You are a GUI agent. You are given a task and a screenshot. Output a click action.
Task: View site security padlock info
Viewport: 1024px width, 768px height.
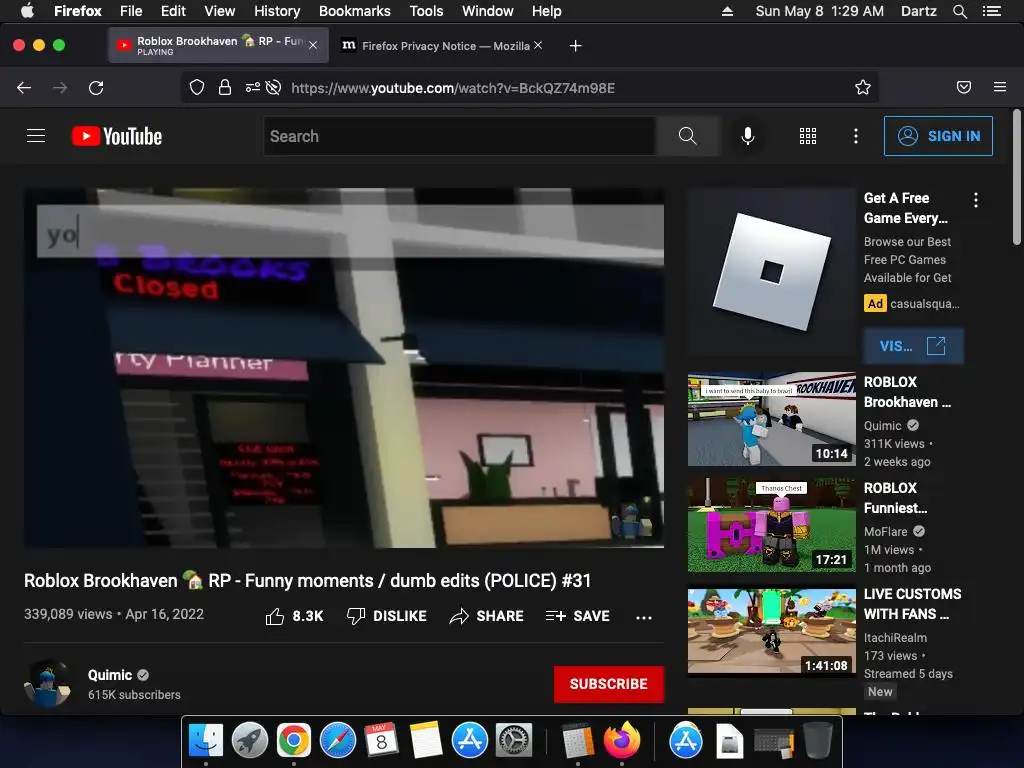coord(225,88)
